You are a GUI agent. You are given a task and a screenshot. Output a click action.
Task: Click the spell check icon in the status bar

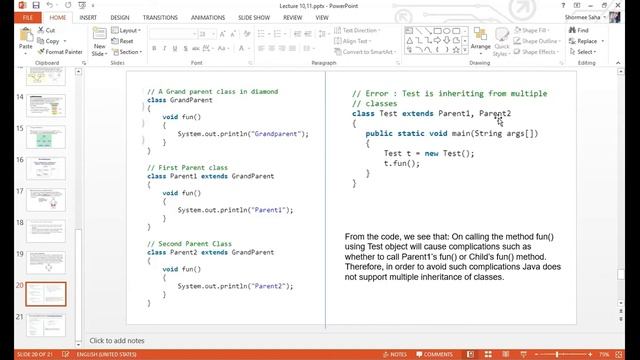(x=65, y=354)
